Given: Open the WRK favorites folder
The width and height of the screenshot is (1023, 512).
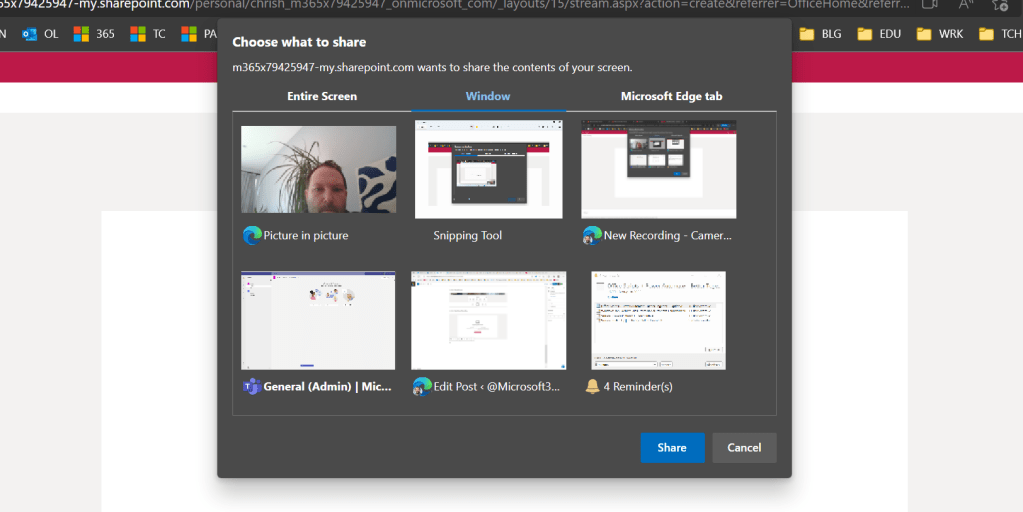Looking at the screenshot, I should coord(940,34).
